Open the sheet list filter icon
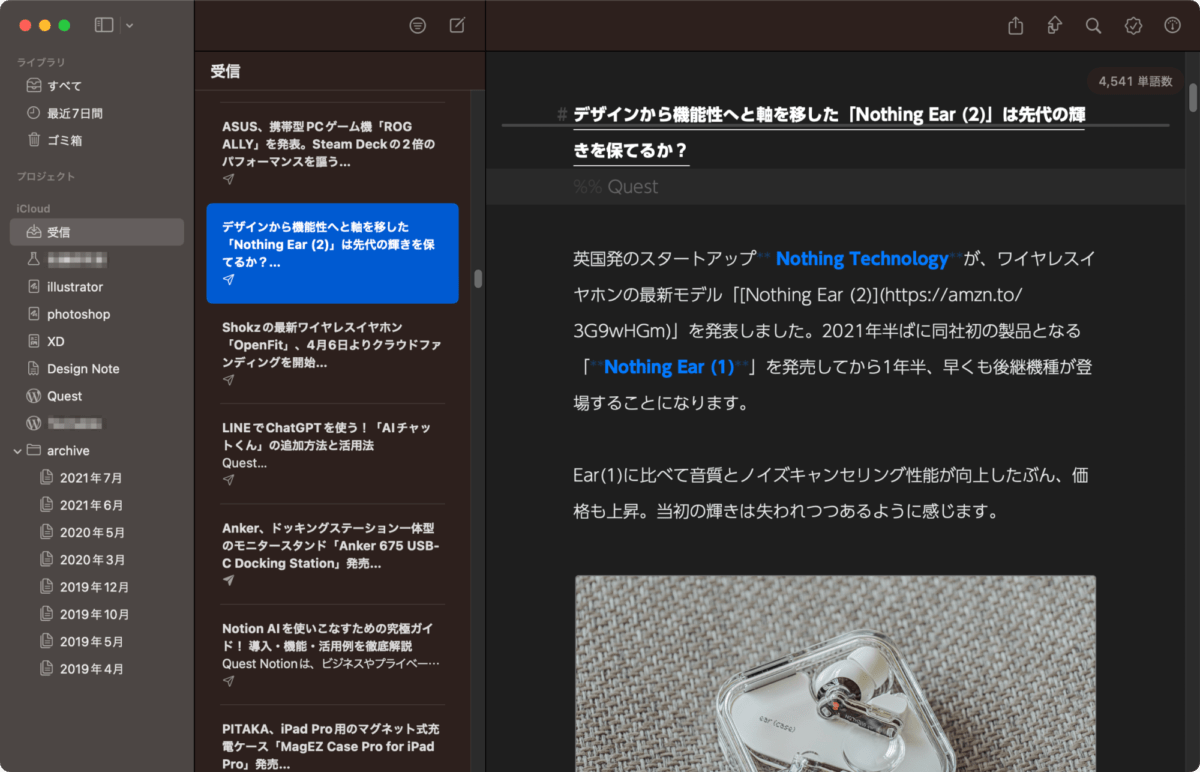Viewport: 1200px width, 772px height. click(x=418, y=26)
